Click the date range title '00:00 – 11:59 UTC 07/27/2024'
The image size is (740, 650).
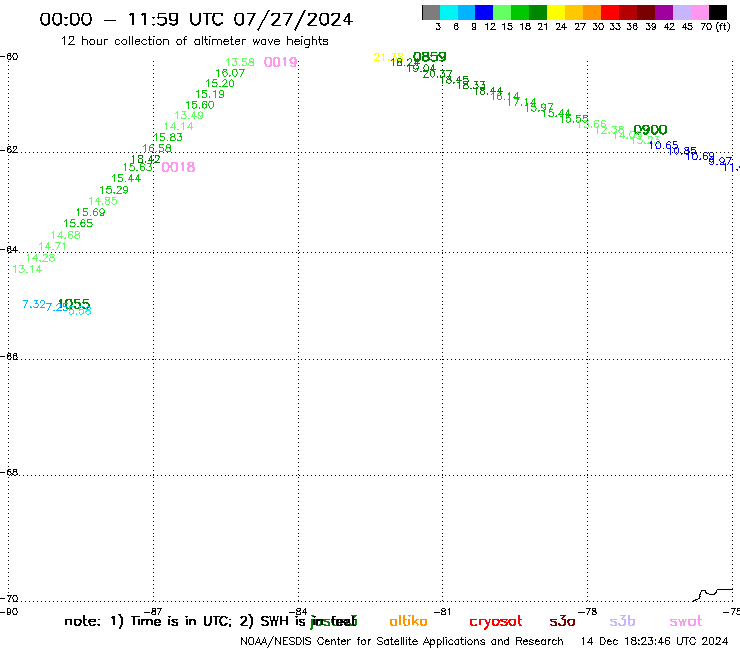pos(196,19)
